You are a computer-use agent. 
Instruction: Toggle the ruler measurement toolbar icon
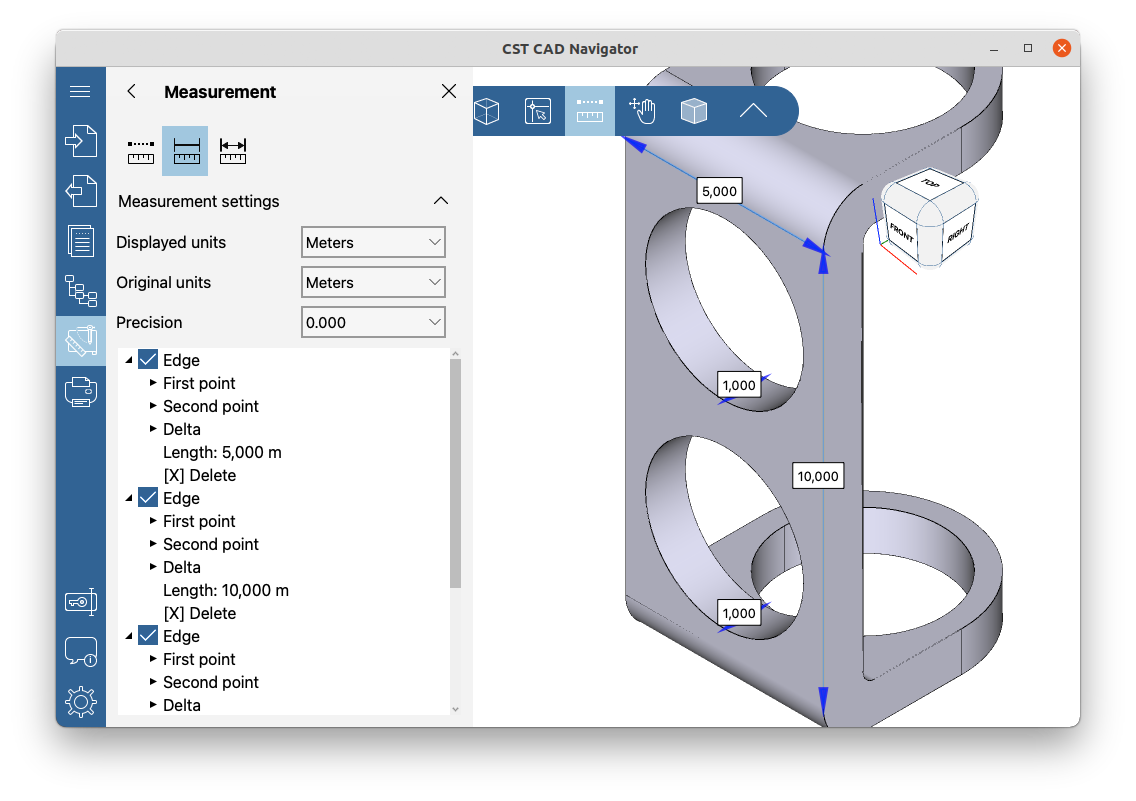(x=590, y=111)
